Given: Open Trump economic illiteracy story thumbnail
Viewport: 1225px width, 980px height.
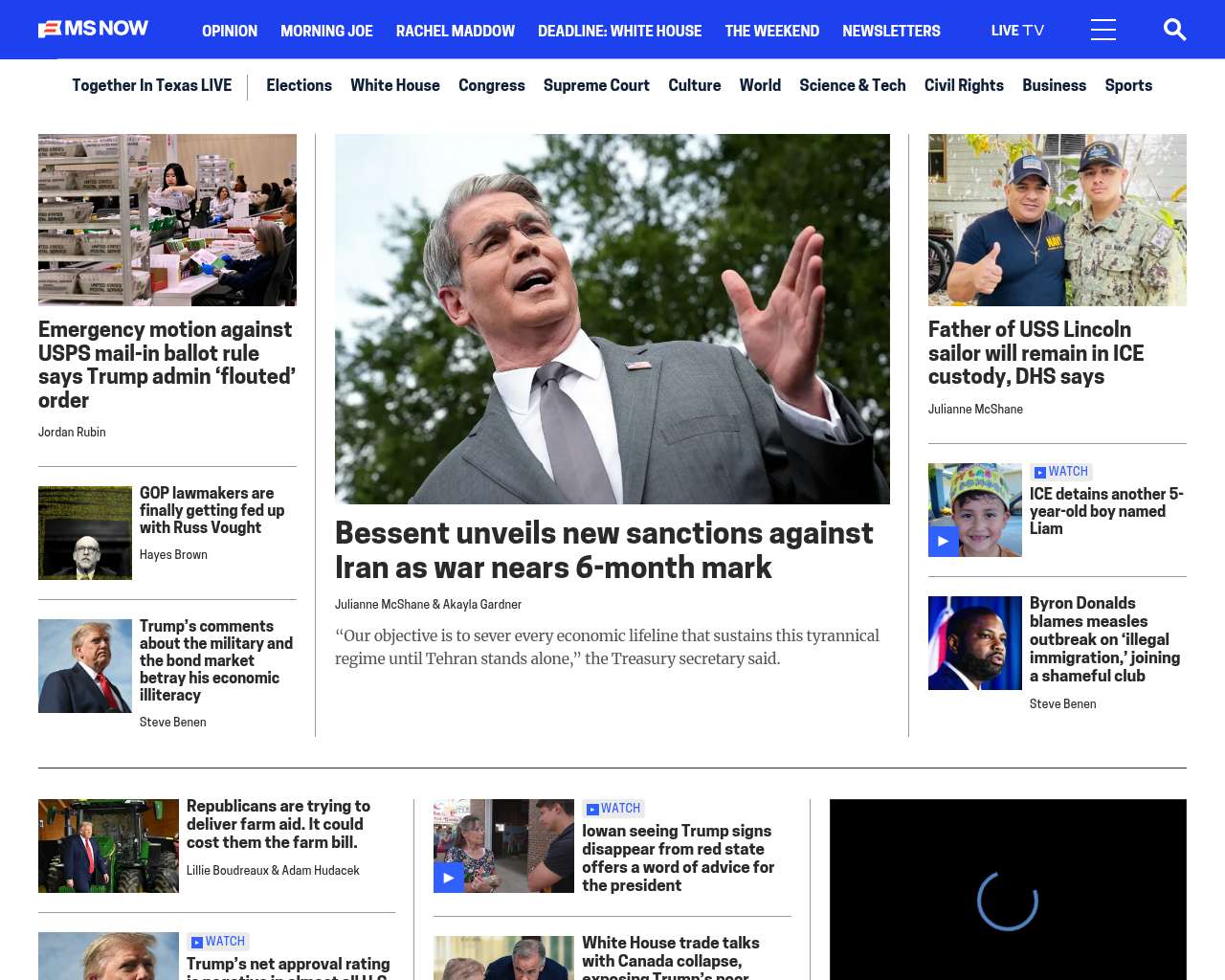Looking at the screenshot, I should 85,666.
